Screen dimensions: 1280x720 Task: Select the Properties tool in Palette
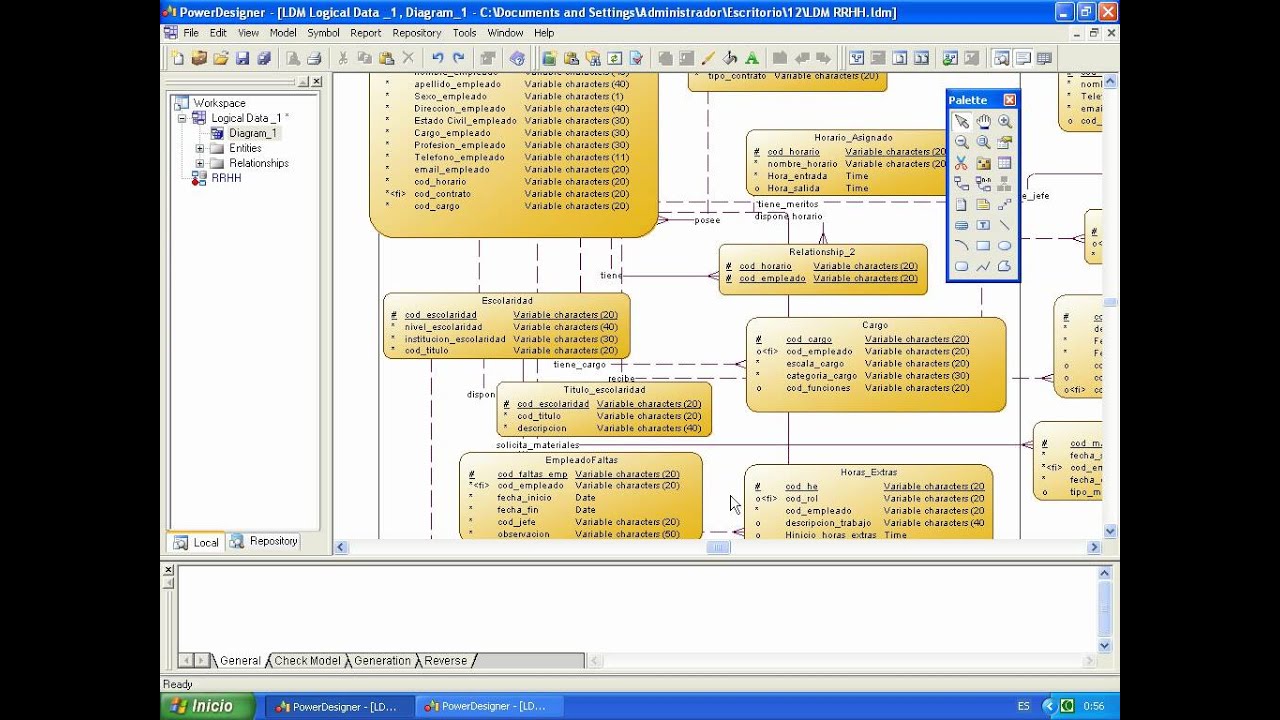[1005, 142]
